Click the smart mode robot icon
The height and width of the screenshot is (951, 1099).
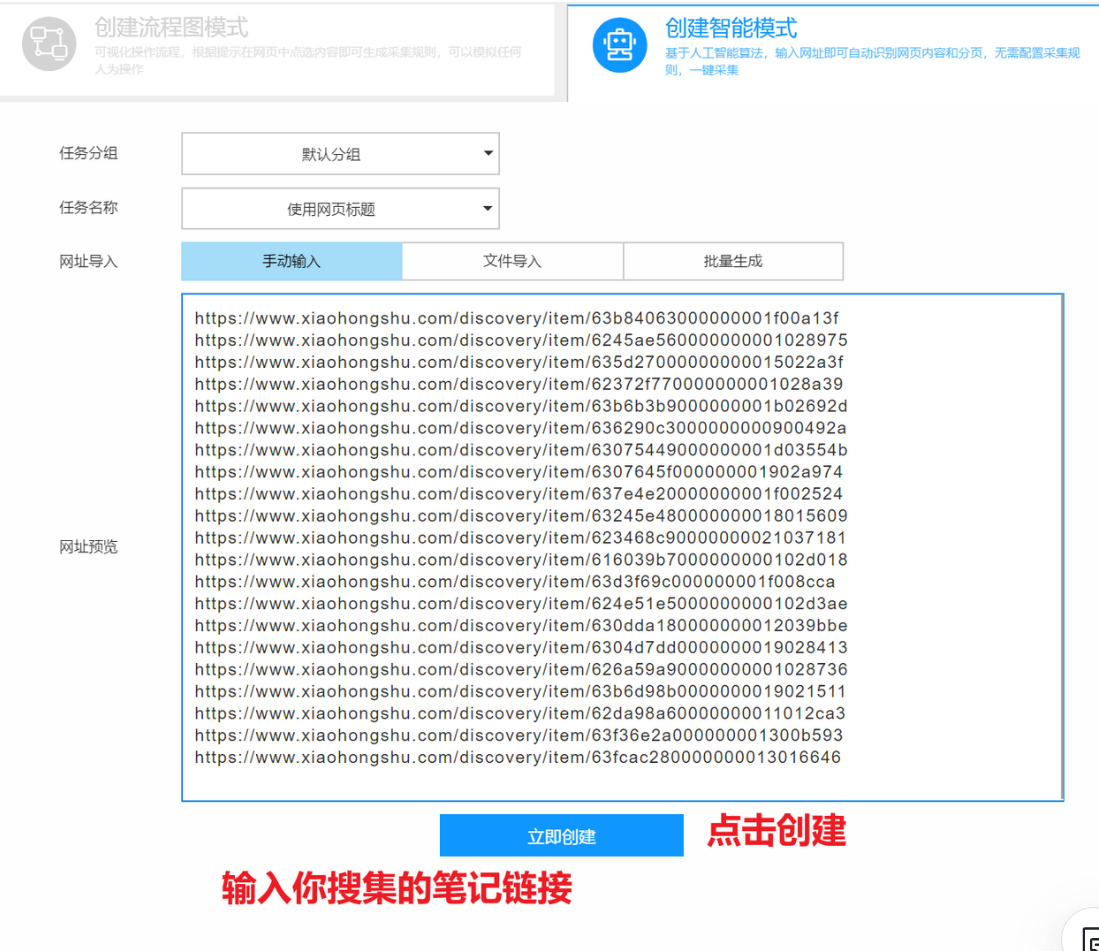620,46
